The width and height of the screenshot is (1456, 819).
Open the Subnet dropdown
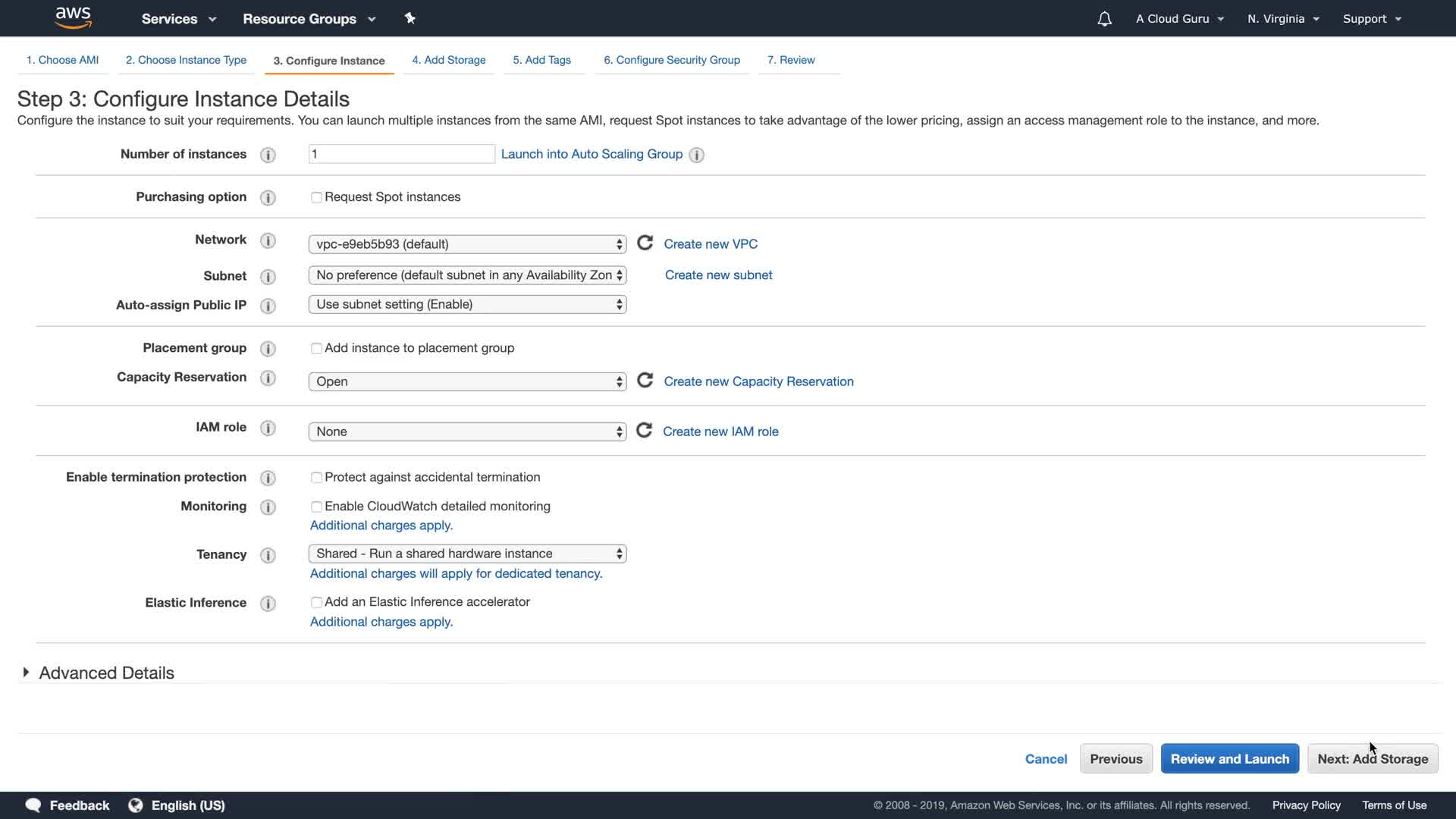(x=467, y=275)
